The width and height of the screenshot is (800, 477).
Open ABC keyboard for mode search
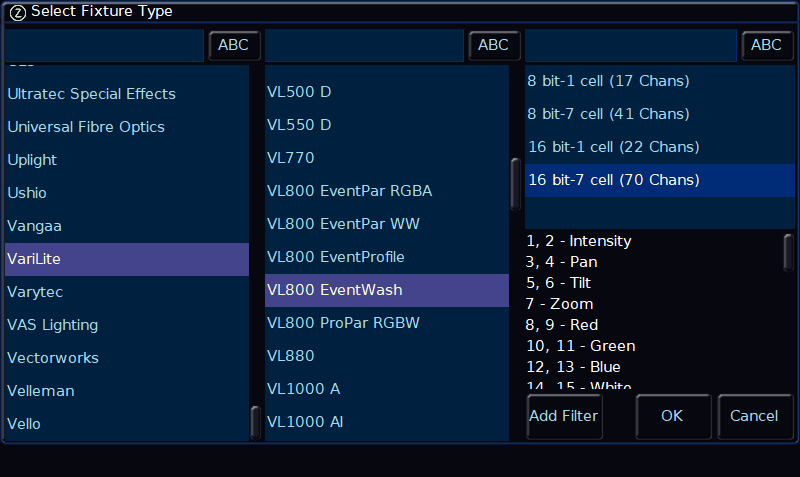coord(767,45)
